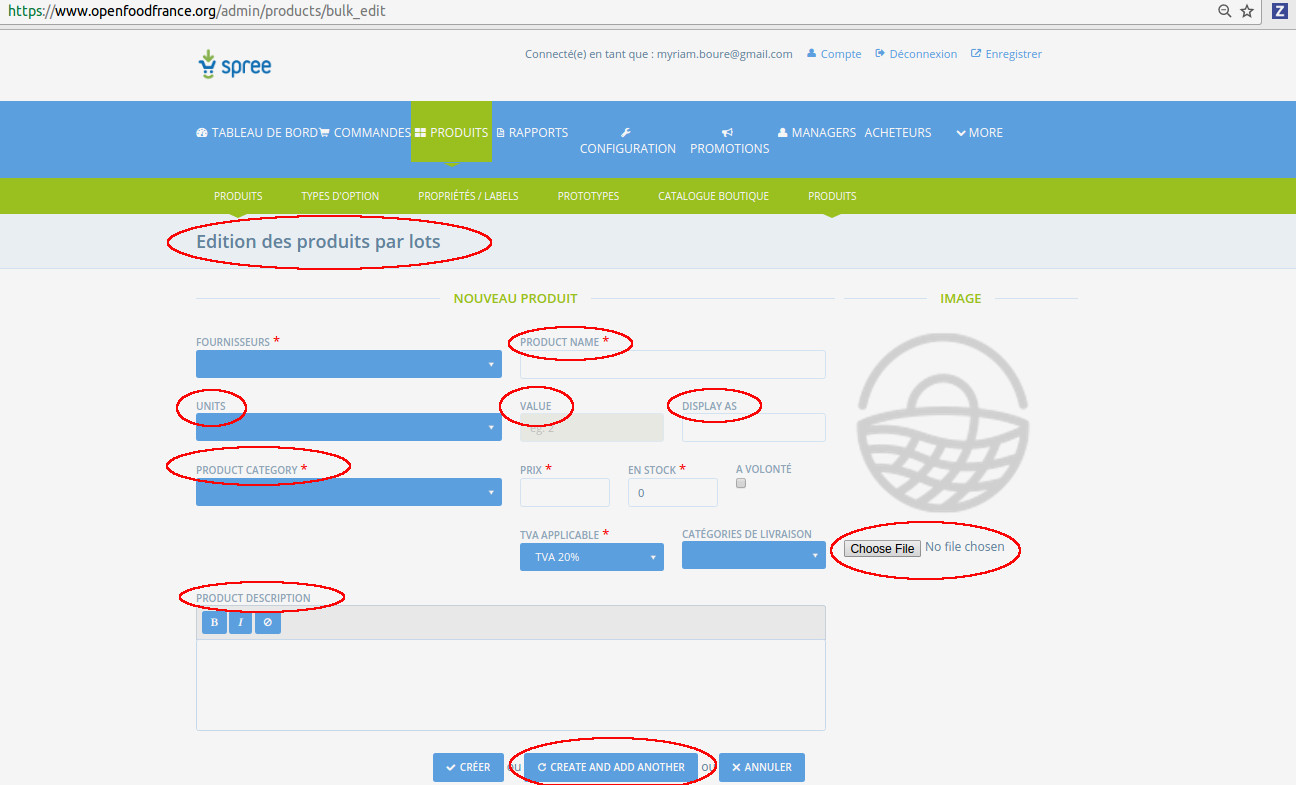This screenshot has width=1296, height=785.
Task: Select the remove formatting icon in the editor
Action: pyautogui.click(x=267, y=622)
